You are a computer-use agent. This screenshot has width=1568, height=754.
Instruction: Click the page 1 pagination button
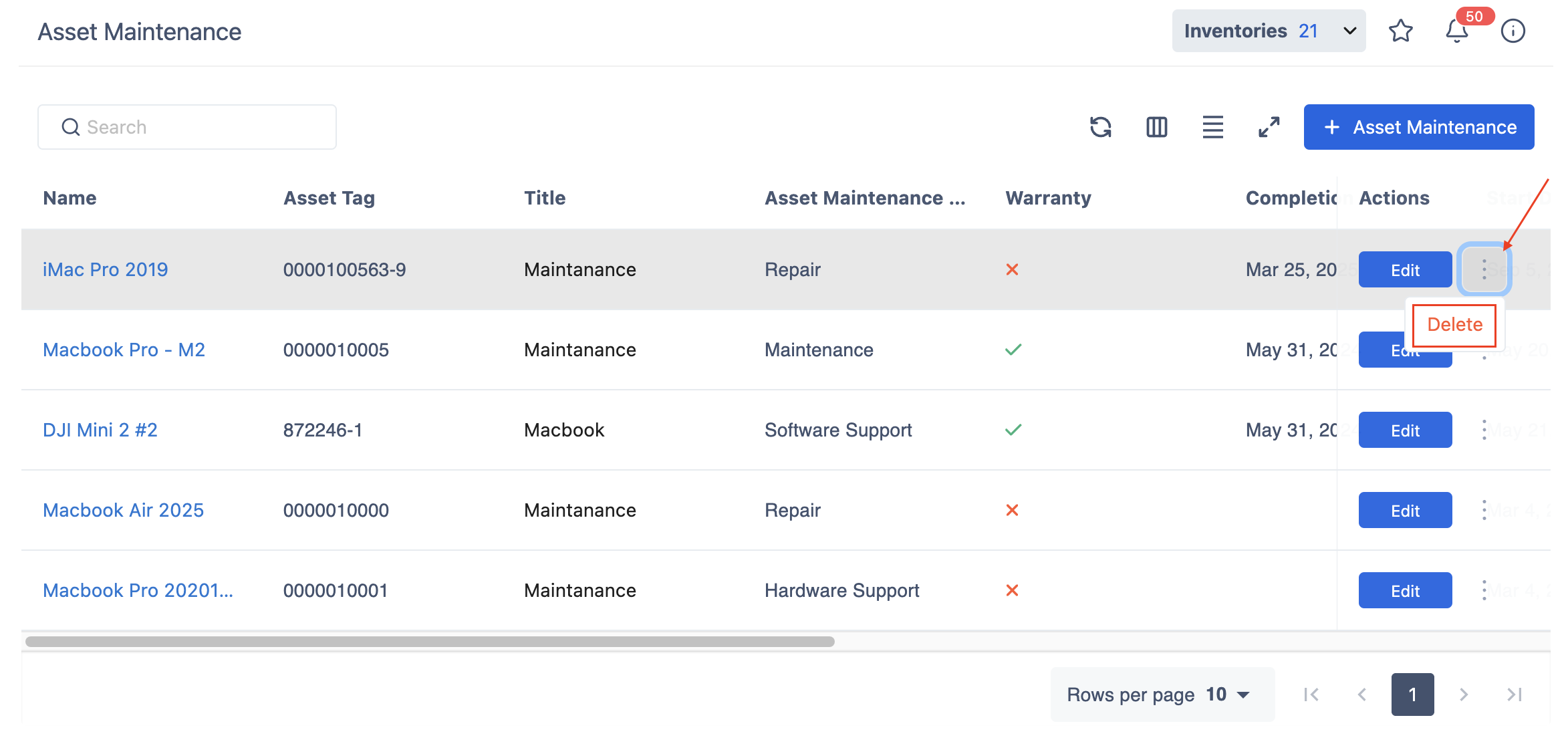(1412, 695)
